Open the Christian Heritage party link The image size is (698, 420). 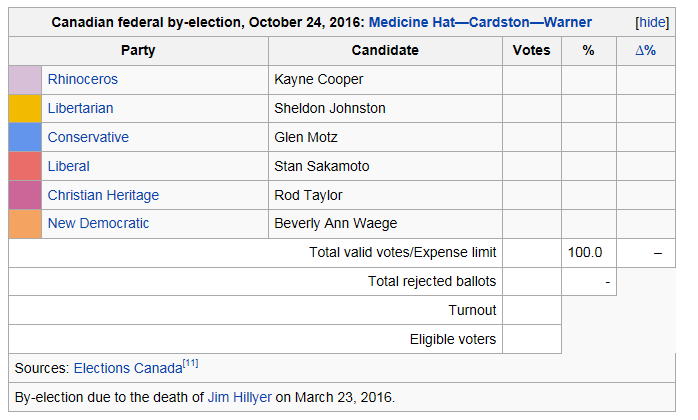[x=103, y=195]
